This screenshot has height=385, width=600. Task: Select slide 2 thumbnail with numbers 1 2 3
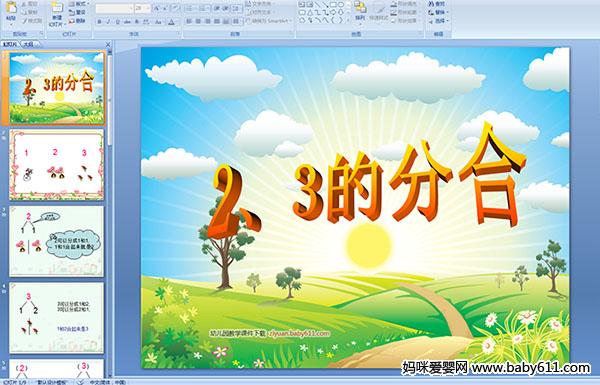[x=56, y=165]
